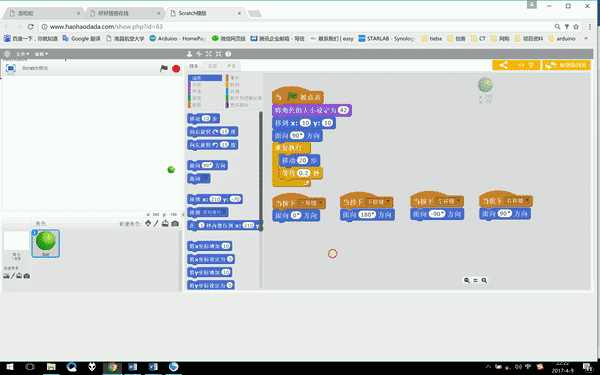Click the green ball on the stage
Screen dimensions: 600x375
[x=171, y=170]
